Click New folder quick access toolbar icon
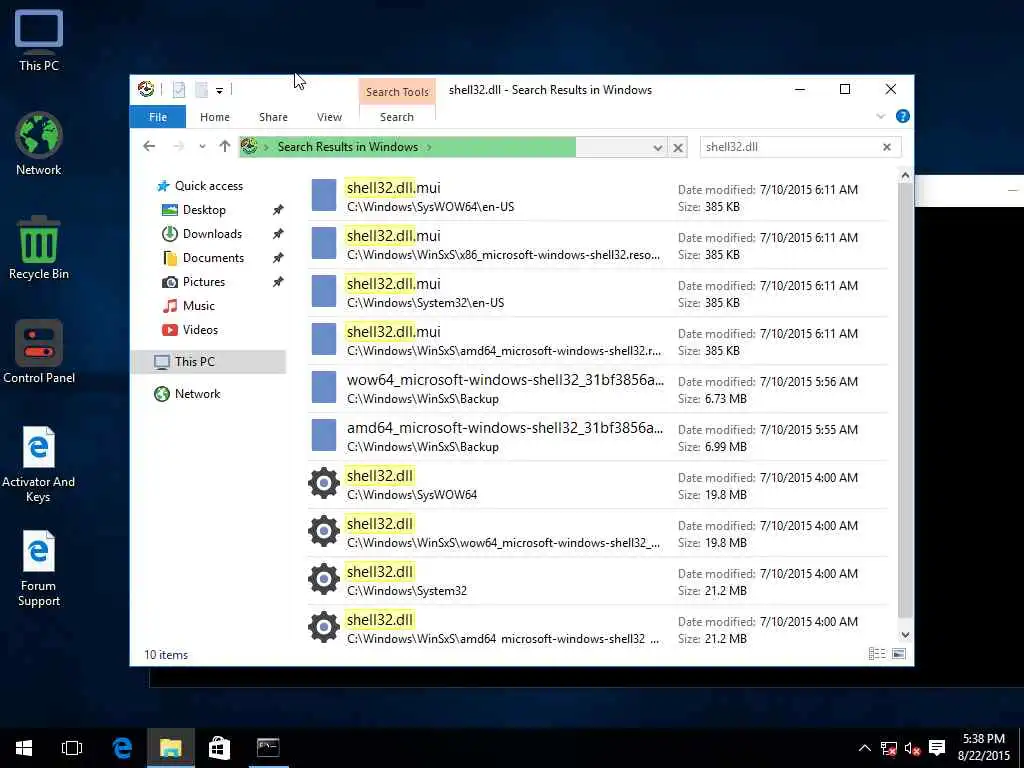 [x=202, y=89]
